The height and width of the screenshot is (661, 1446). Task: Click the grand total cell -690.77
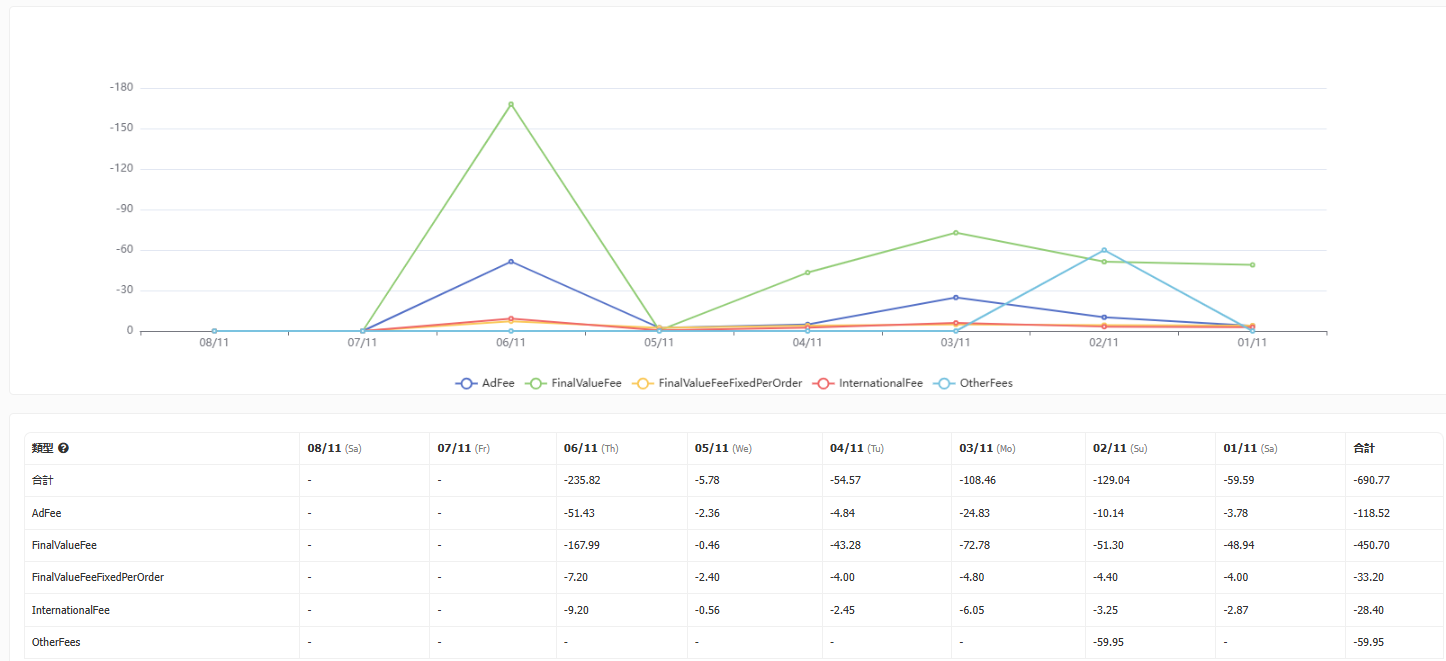point(1371,481)
